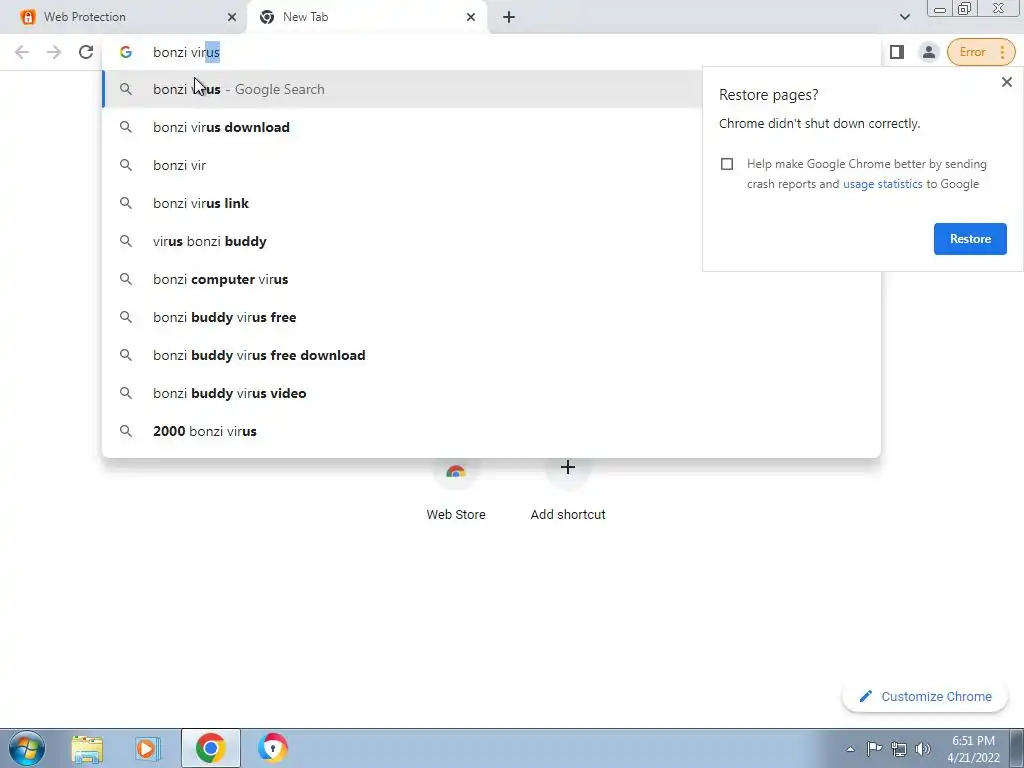Open the shield app taskbar icon
1024x768 pixels.
point(272,748)
